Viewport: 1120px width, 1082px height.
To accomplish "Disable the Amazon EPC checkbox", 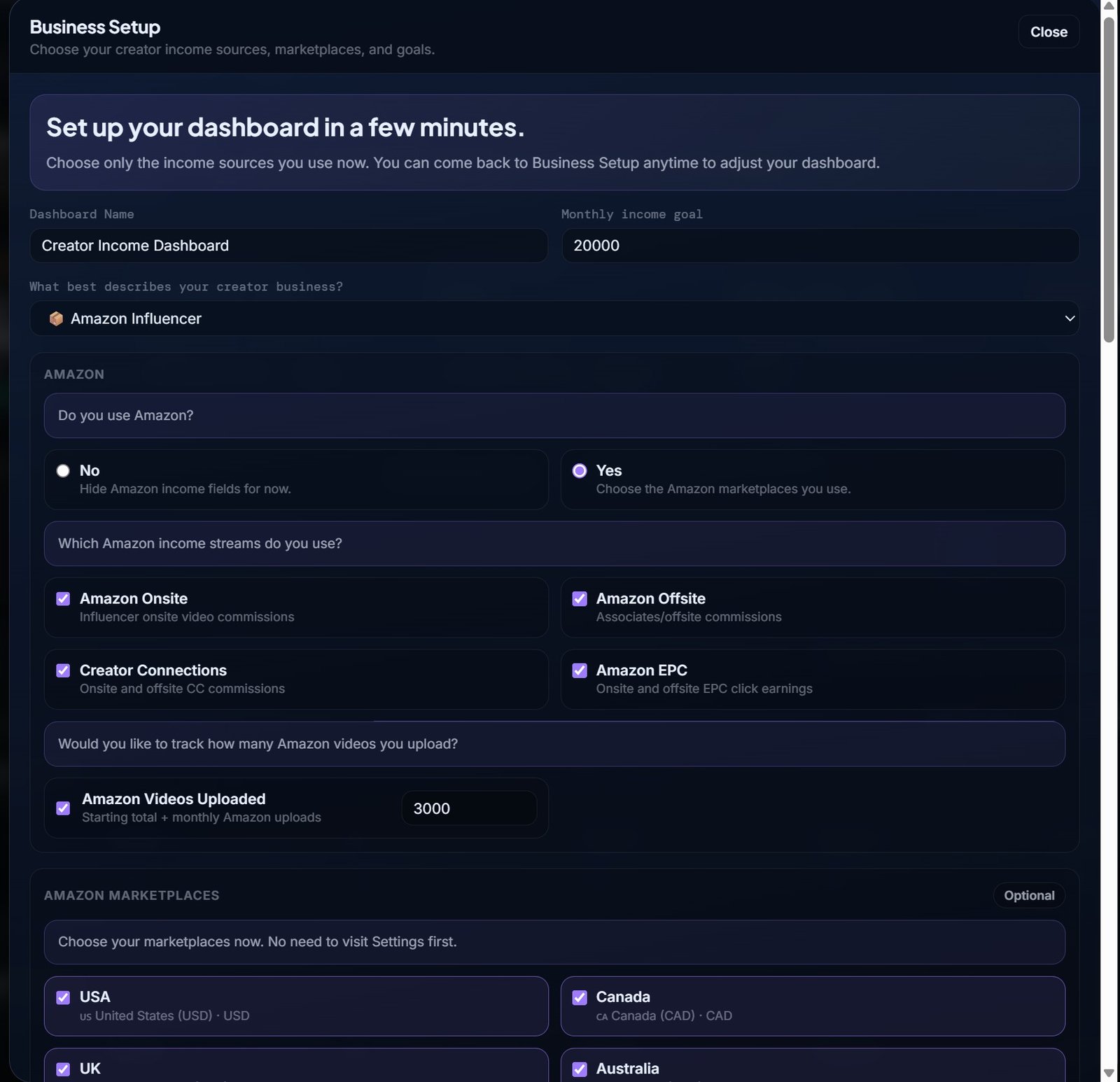I will [x=580, y=670].
